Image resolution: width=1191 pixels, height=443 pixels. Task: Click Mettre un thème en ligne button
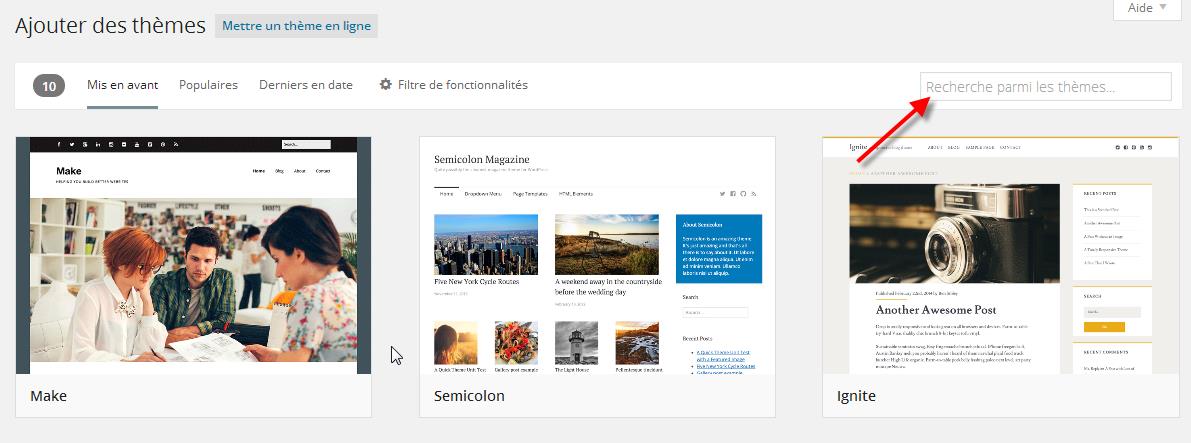[296, 26]
